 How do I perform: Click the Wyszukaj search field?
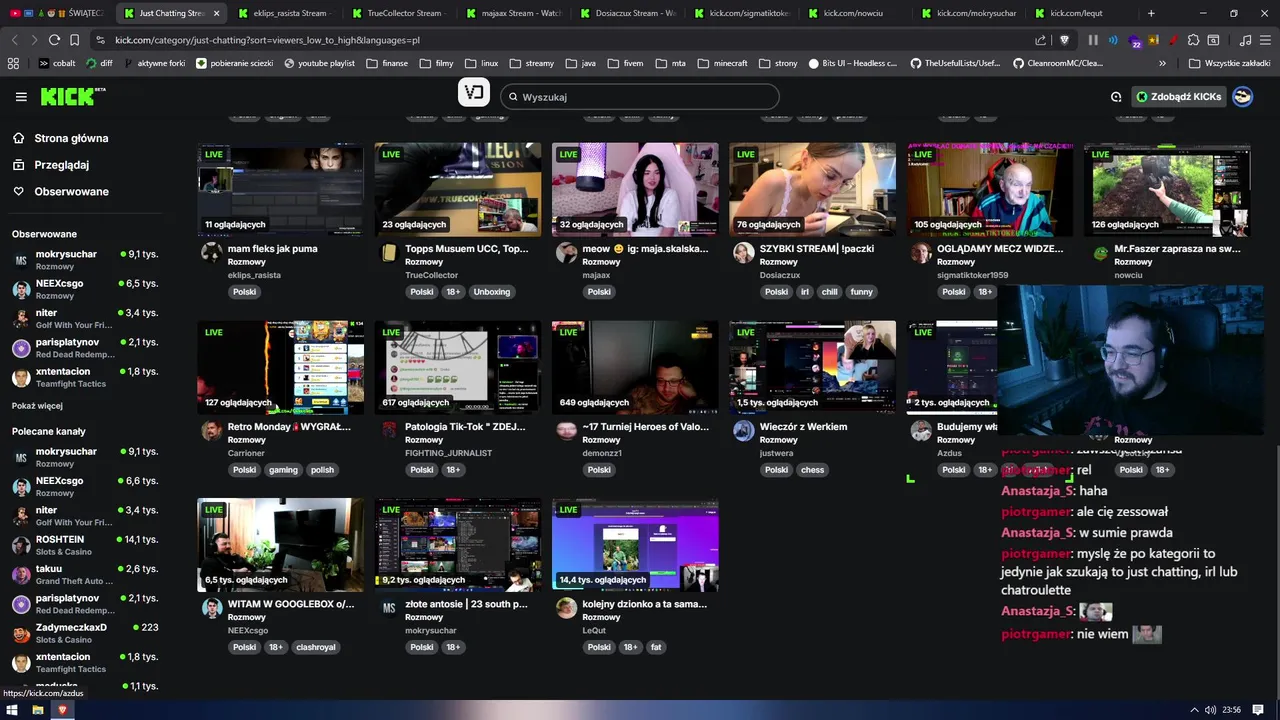pyautogui.click(x=640, y=97)
